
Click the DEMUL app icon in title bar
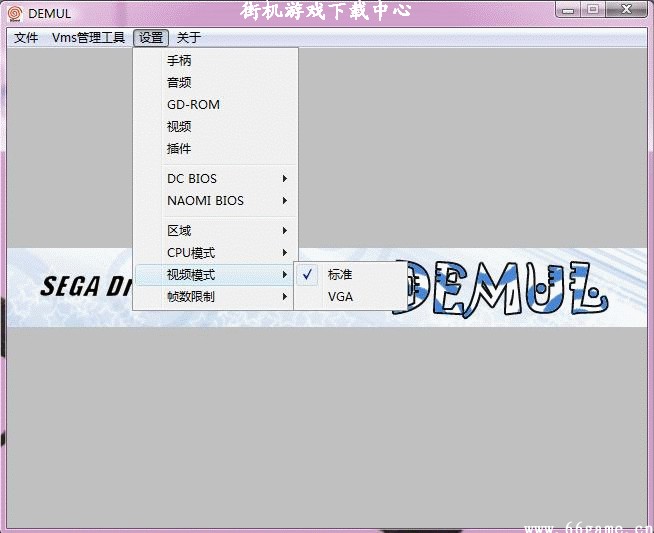14,13
